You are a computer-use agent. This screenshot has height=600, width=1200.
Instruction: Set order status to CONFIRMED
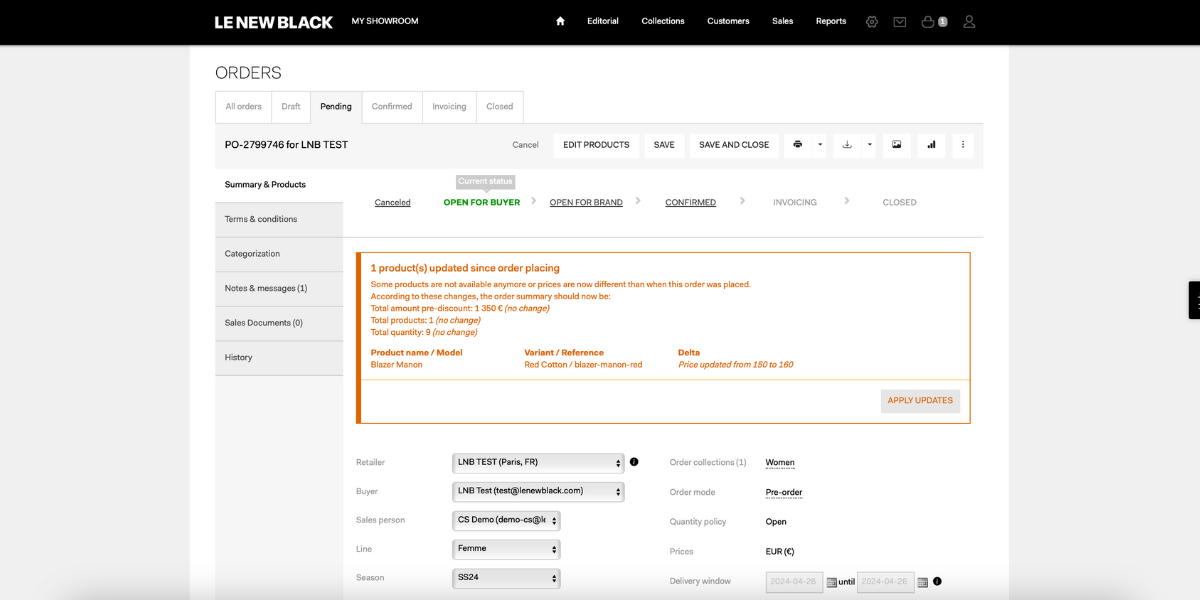pos(691,203)
